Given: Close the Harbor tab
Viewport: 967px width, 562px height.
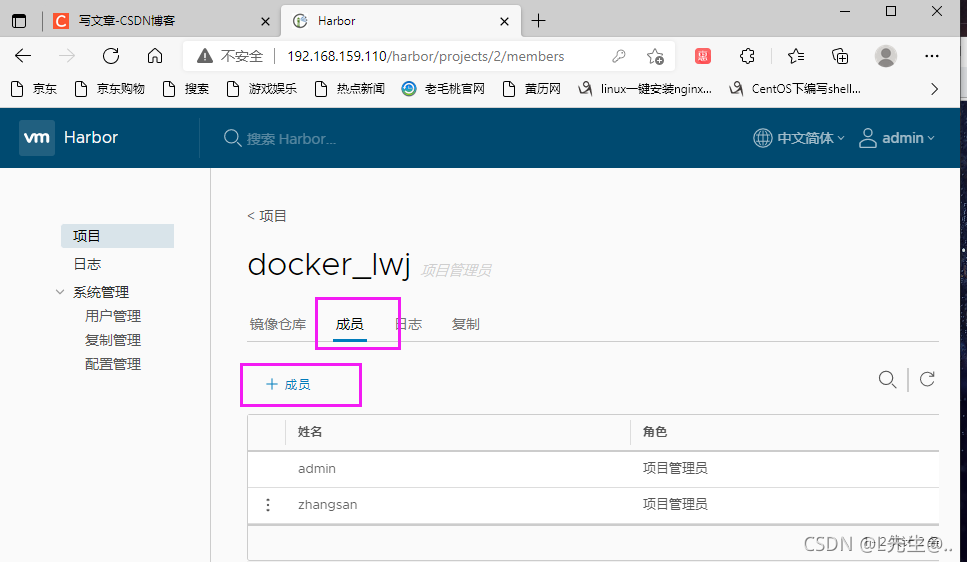Looking at the screenshot, I should pyautogui.click(x=504, y=22).
